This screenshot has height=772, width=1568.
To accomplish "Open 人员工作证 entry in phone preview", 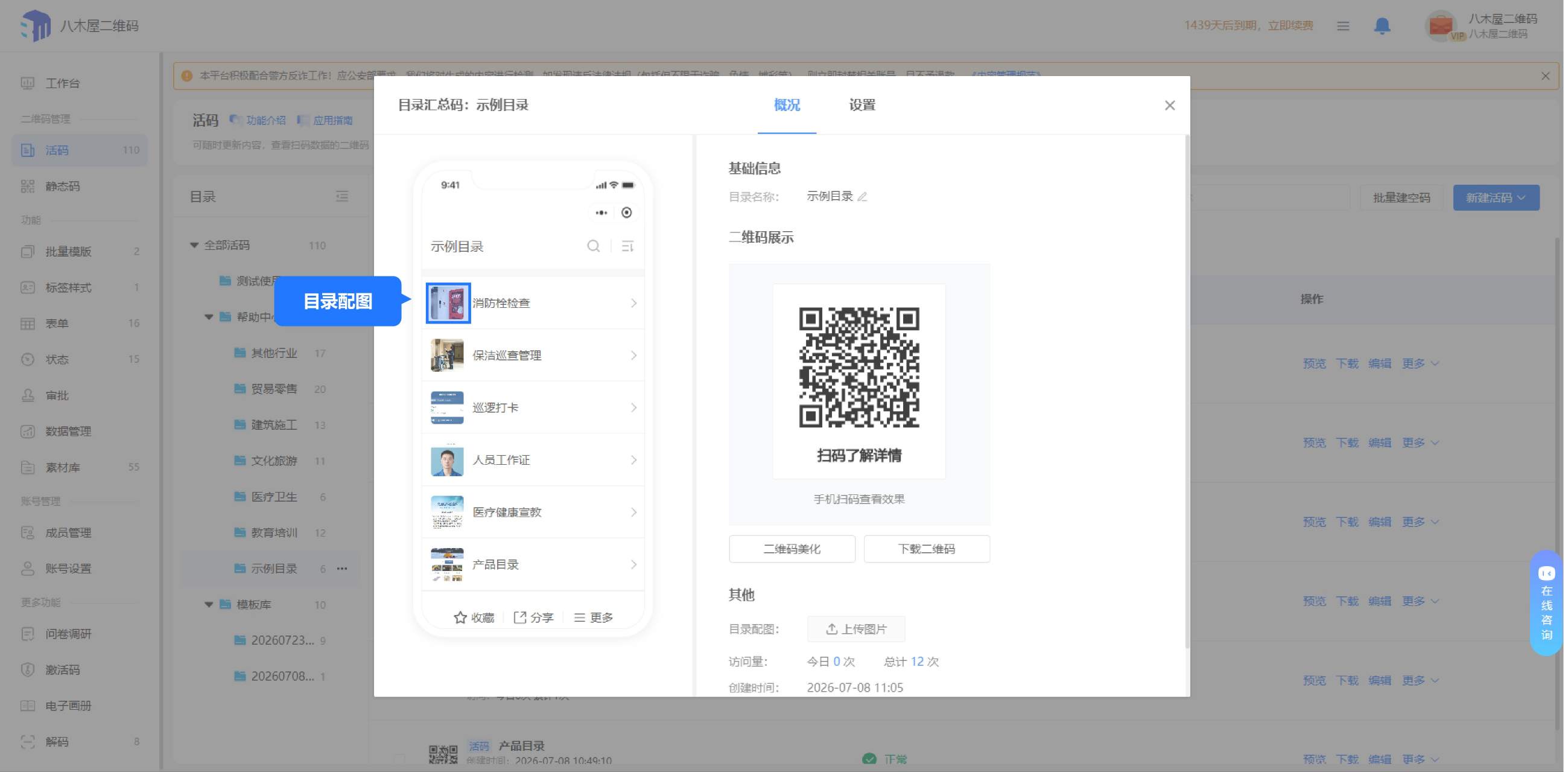I will (x=533, y=461).
